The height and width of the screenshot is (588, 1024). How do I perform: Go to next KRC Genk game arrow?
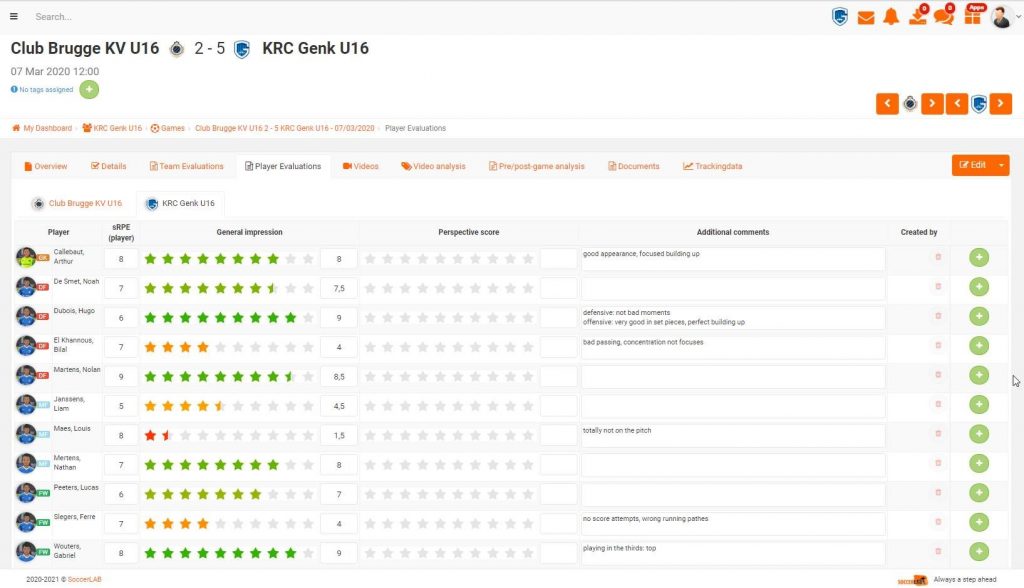click(x=1000, y=103)
